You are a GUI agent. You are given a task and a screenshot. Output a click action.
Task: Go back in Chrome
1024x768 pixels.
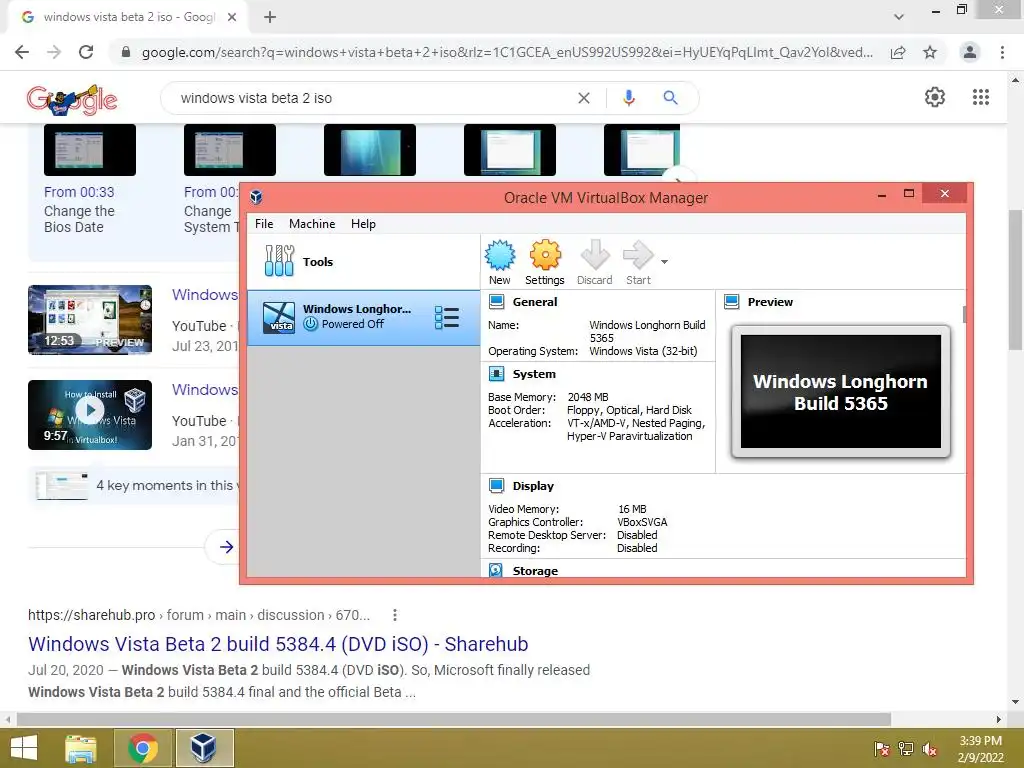click(x=22, y=52)
